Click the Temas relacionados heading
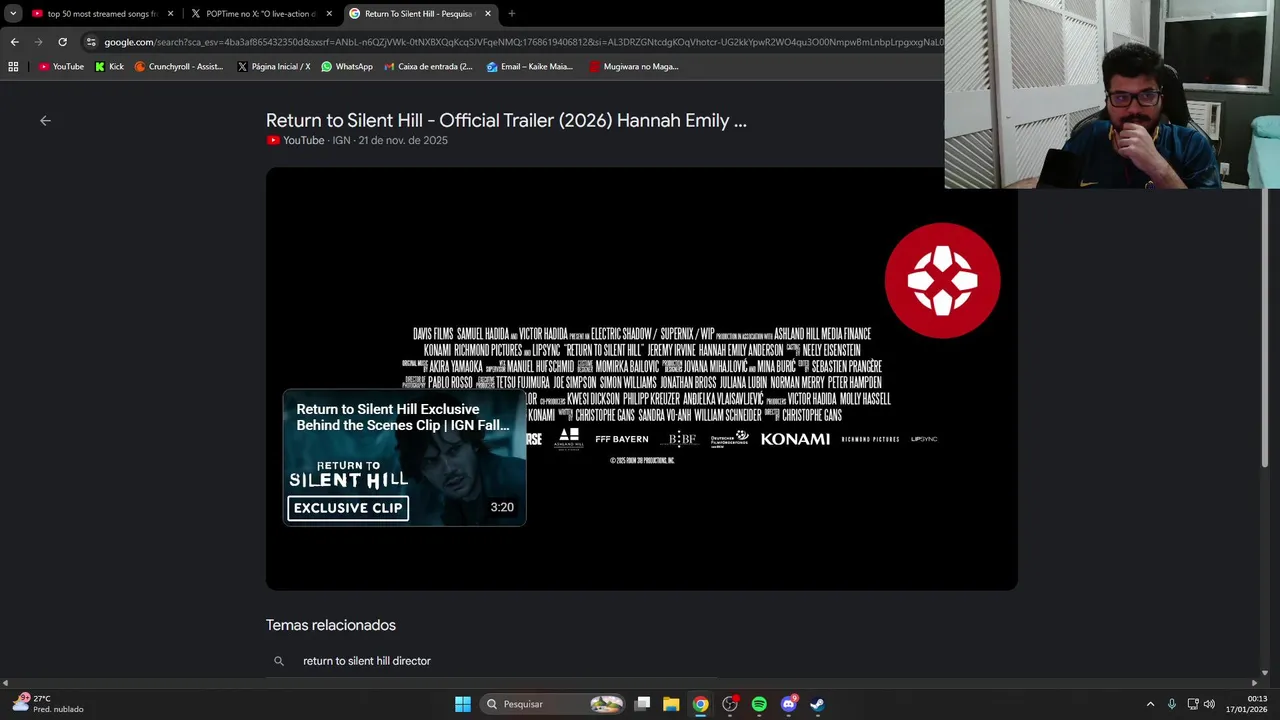 pos(331,625)
